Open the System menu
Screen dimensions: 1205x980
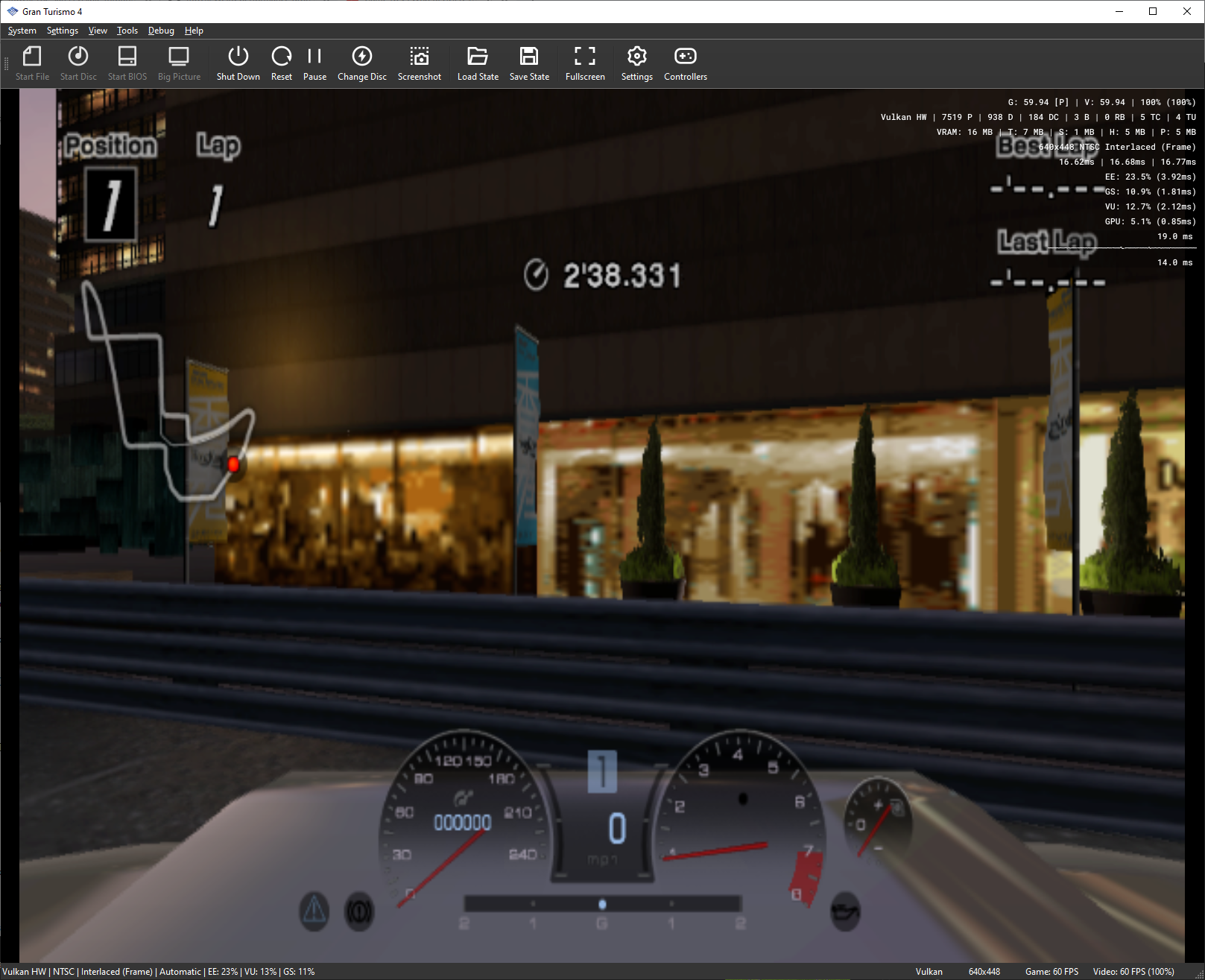click(x=22, y=31)
